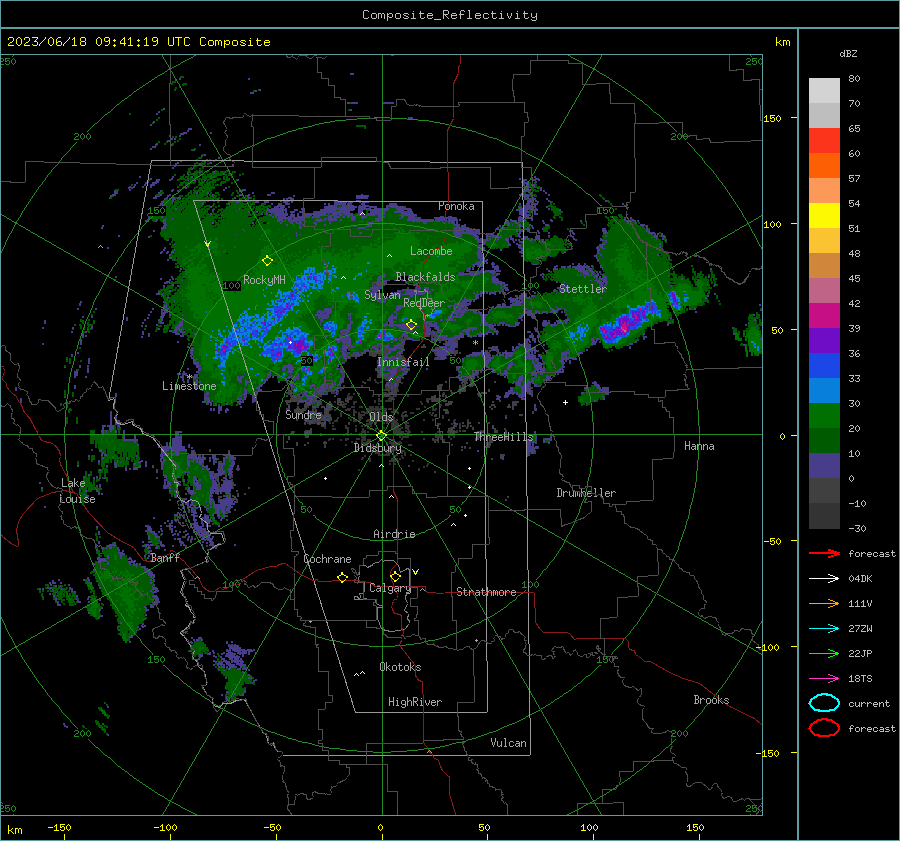Pick the light gray top swatch of scale
900x841 pixels.
824,91
